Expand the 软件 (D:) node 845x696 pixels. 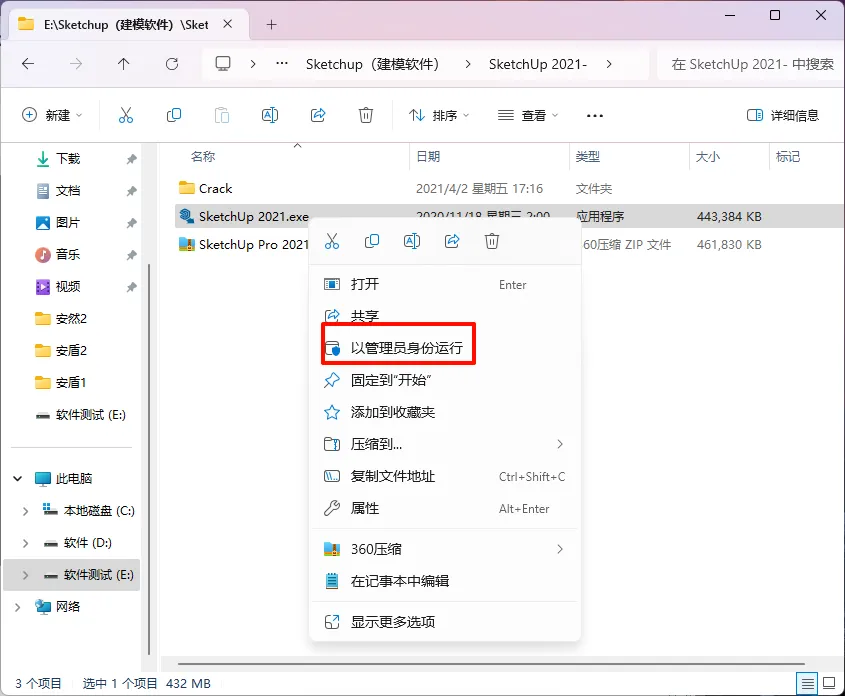pyautogui.click(x=25, y=543)
